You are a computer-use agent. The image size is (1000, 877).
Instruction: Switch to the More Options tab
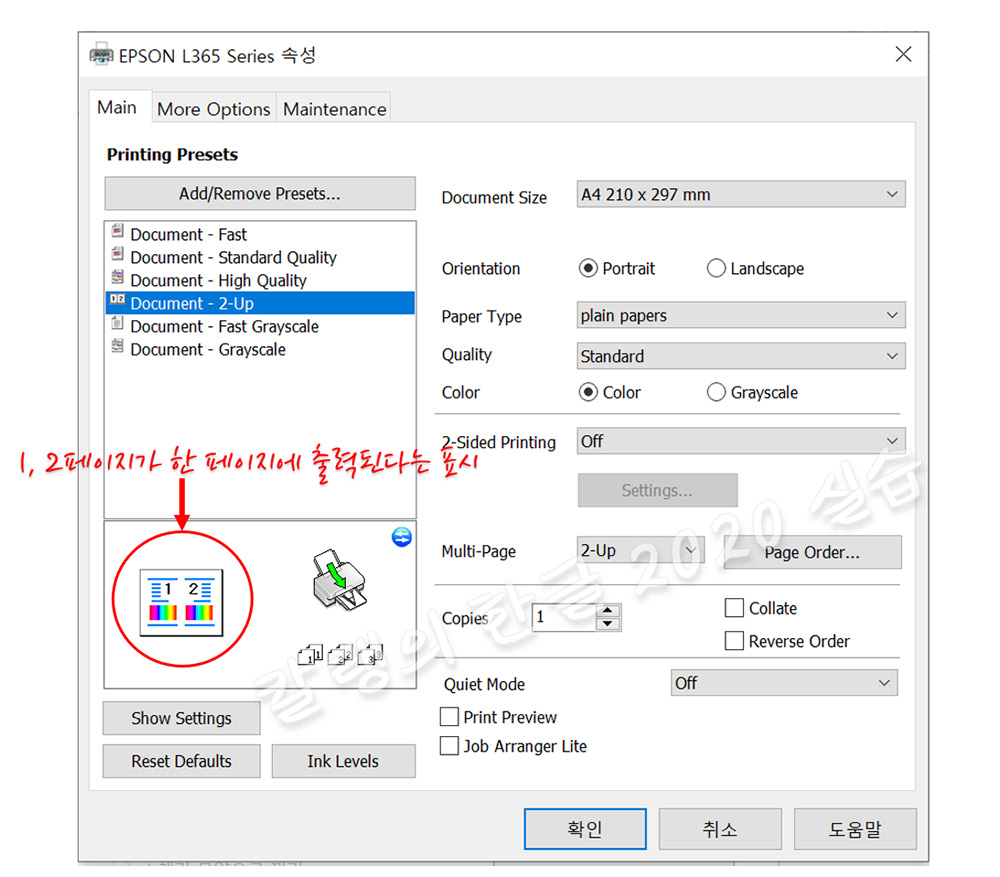pos(214,109)
